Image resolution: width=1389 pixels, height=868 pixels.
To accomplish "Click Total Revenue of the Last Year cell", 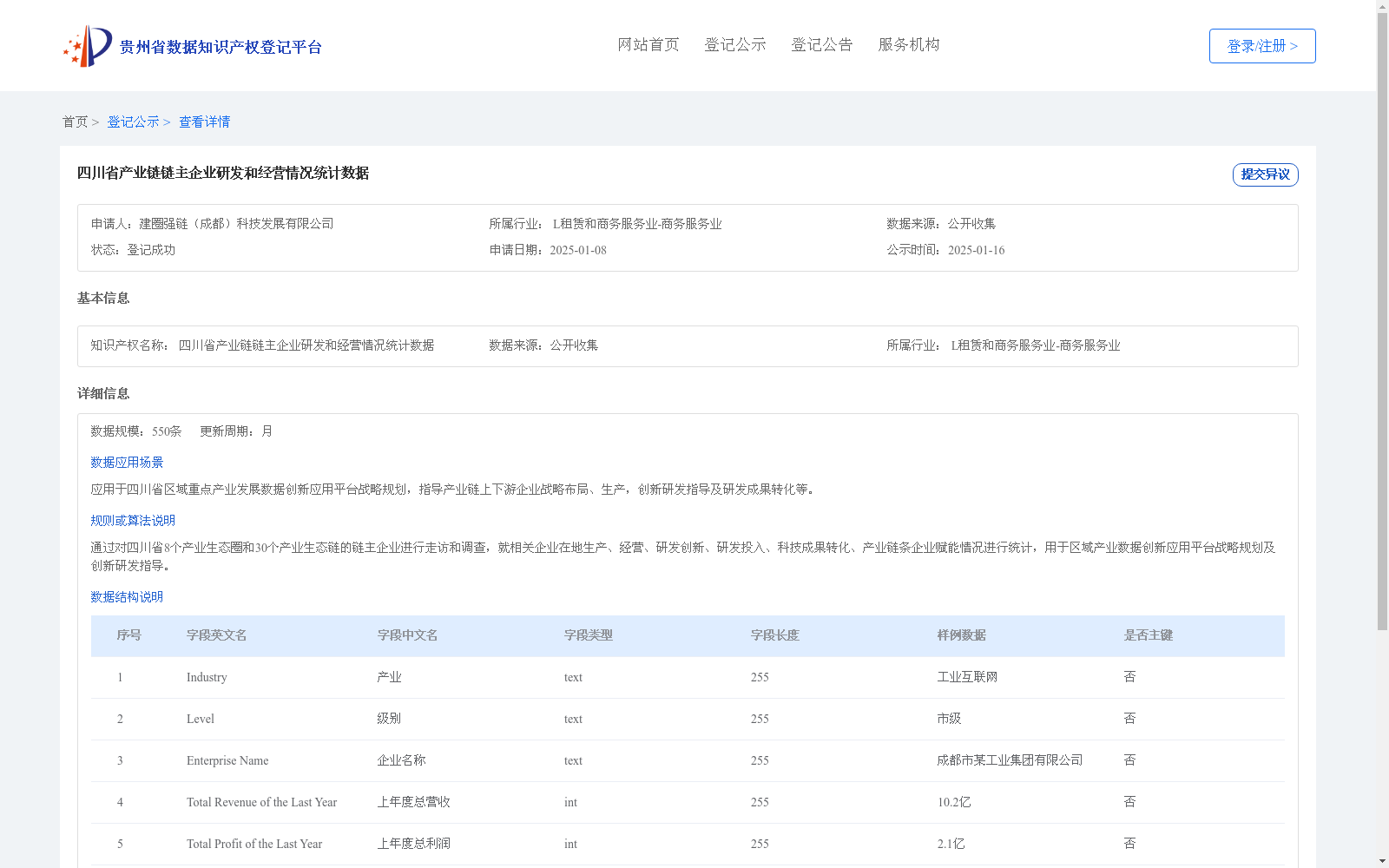I will pos(261,802).
